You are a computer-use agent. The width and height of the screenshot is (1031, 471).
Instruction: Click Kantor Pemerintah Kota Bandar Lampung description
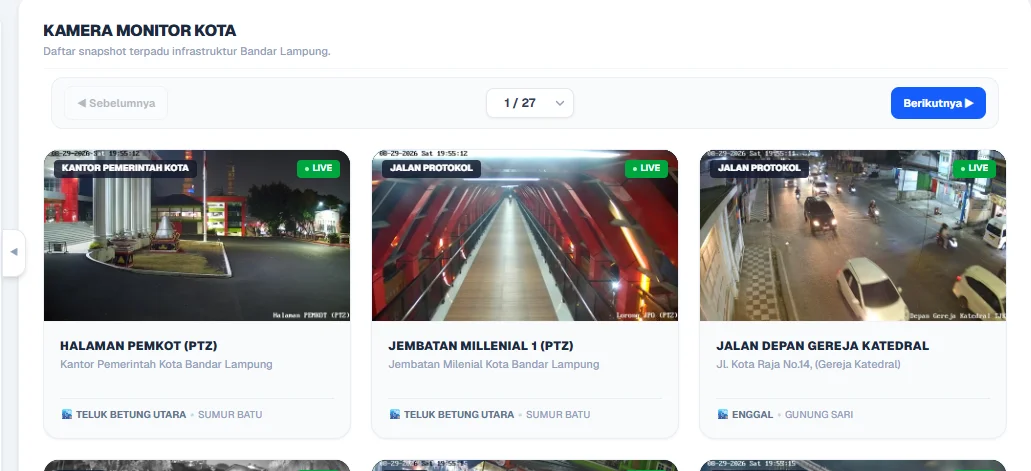click(166, 364)
